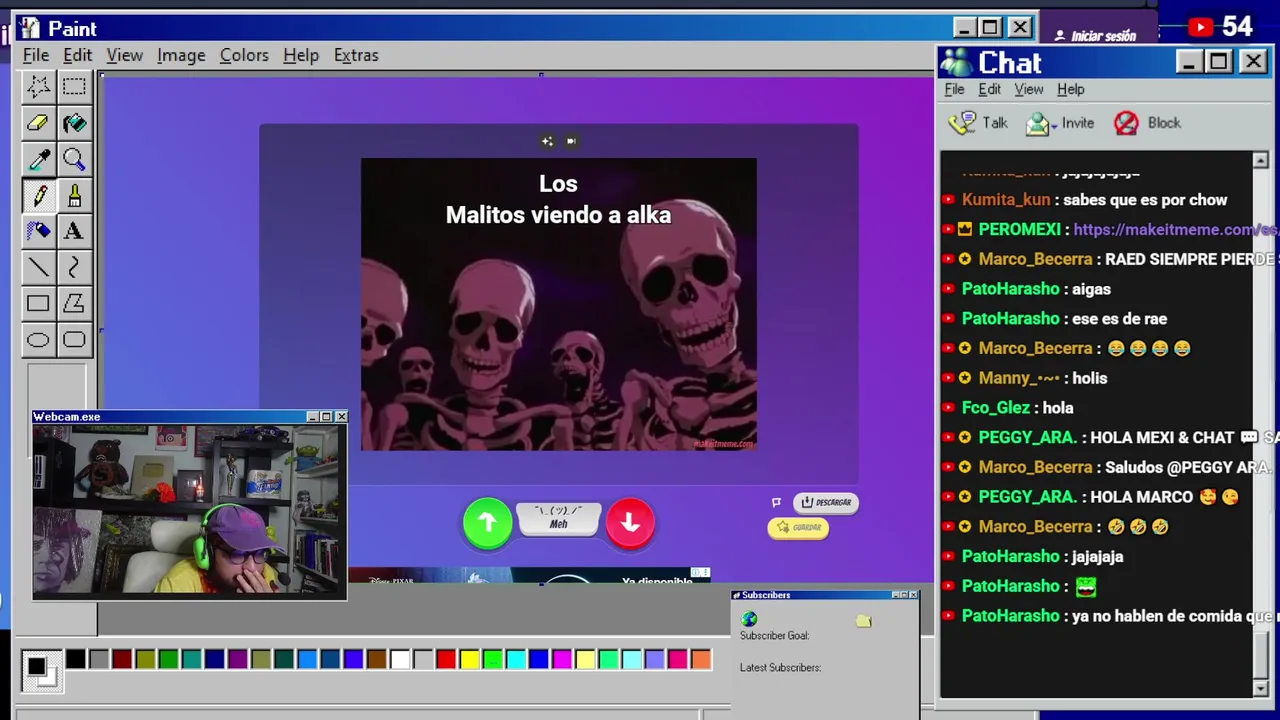
Task: Pick the black color swatch in palette
Action: tap(76, 659)
